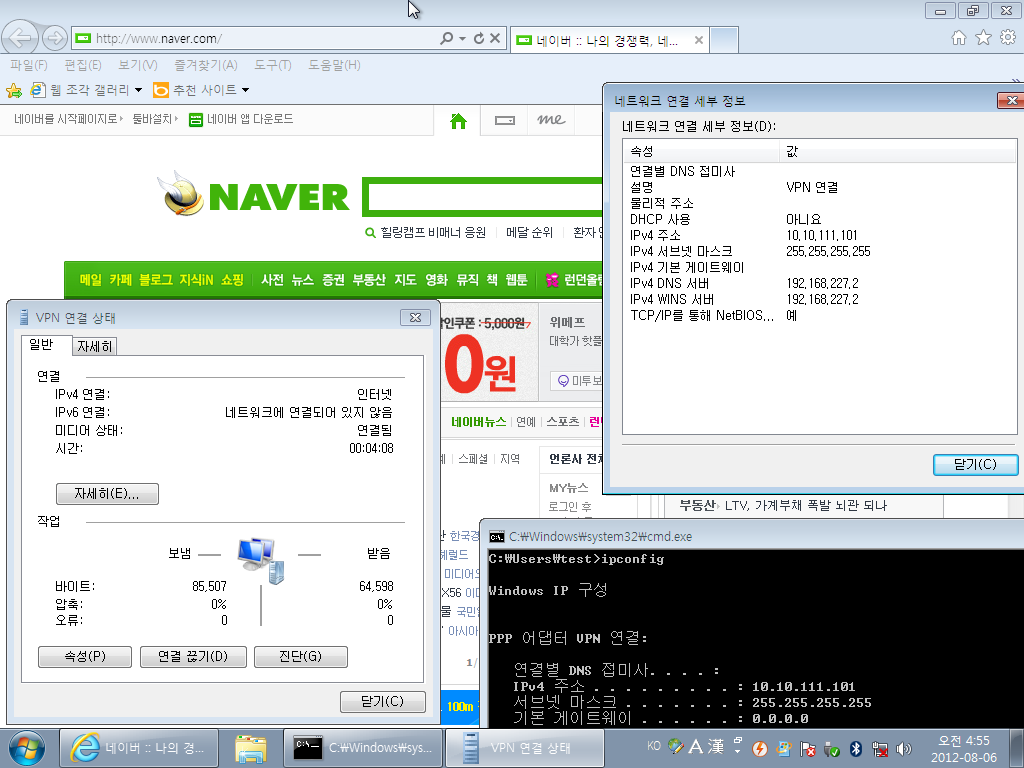Open IE favorites star icon
Image resolution: width=1024 pixels, height=768 pixels.
pos(983,38)
